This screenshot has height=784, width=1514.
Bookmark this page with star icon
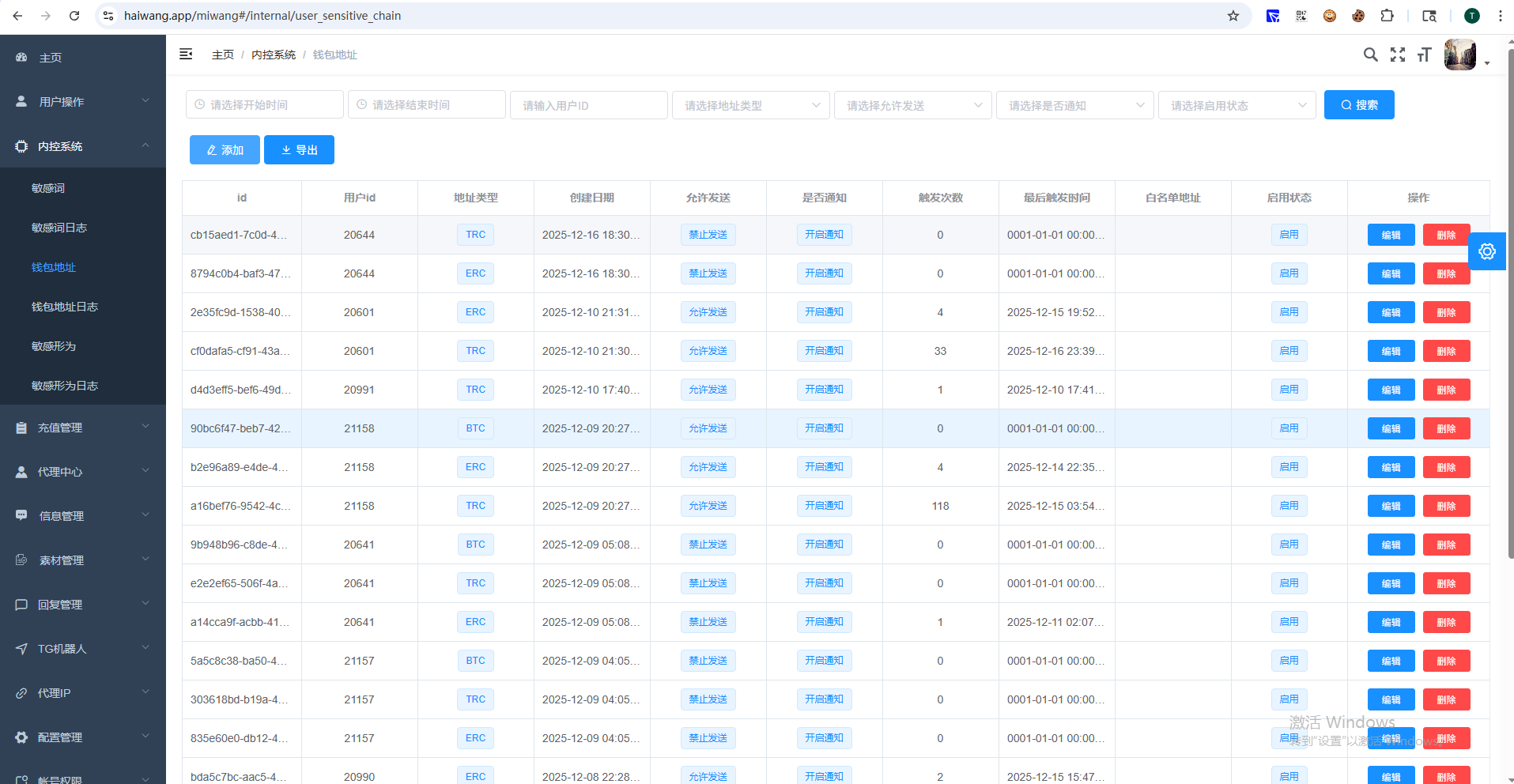click(x=1233, y=16)
